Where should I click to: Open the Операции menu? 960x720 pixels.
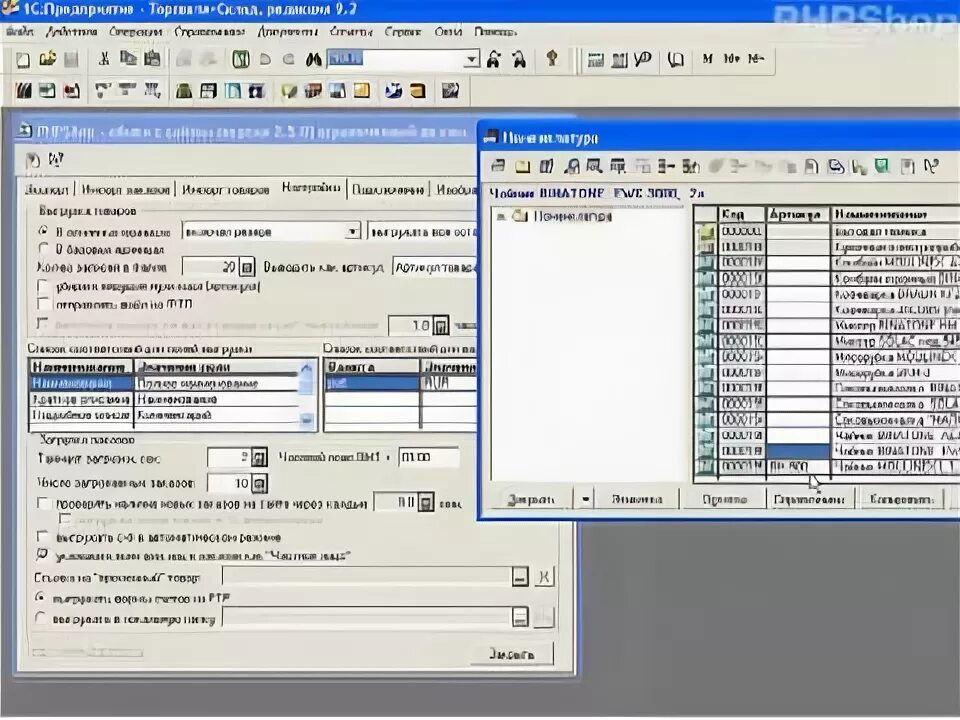pos(135,31)
